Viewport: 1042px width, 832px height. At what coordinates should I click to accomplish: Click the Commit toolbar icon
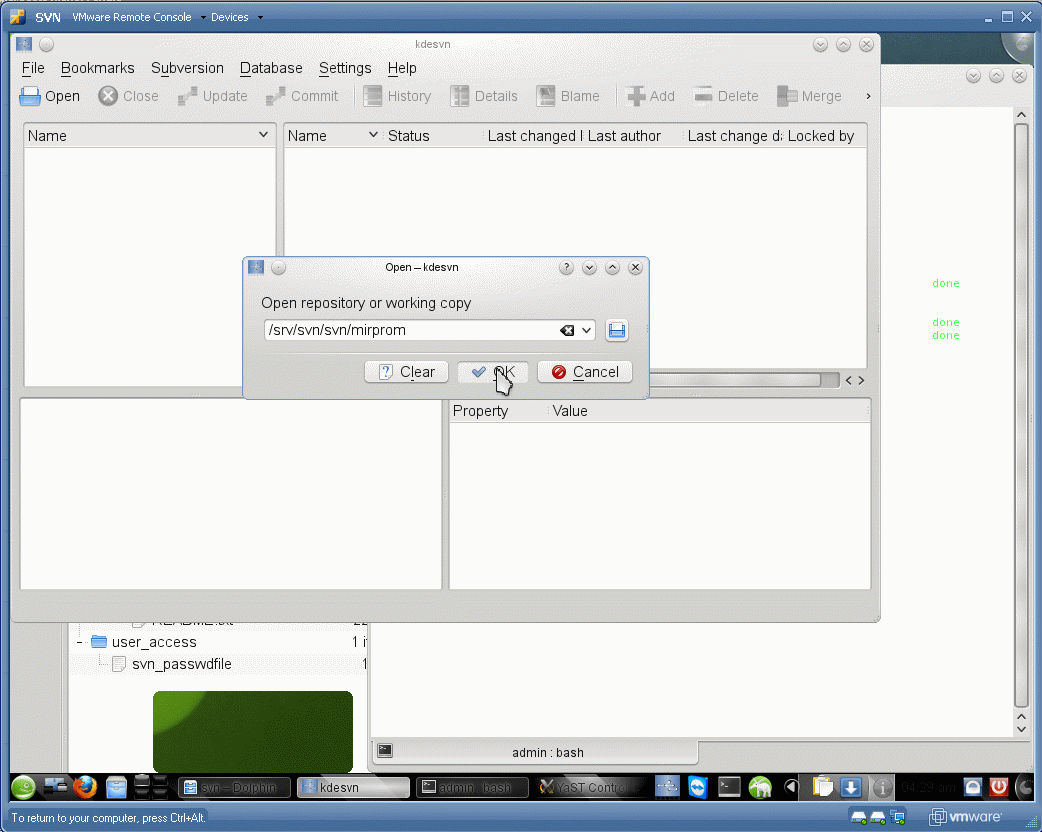pyautogui.click(x=276, y=96)
